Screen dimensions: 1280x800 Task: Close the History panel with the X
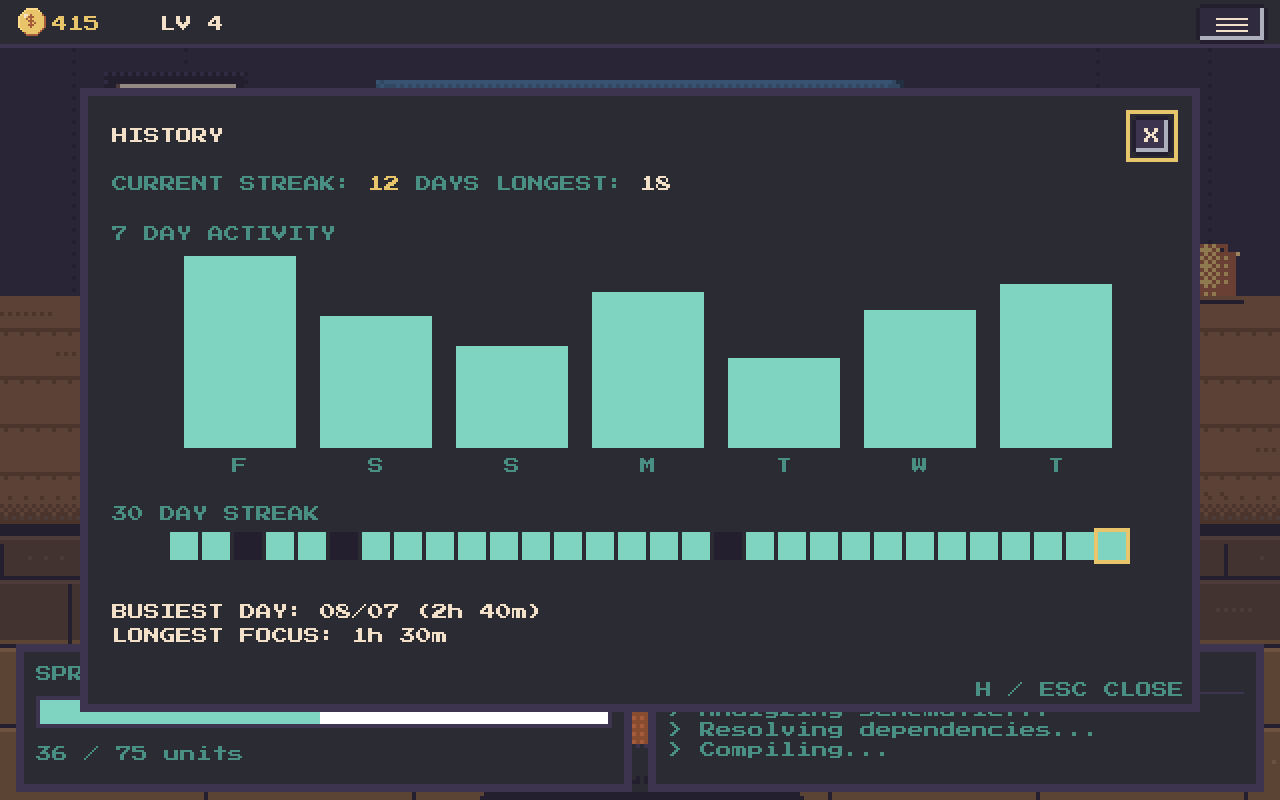pyautogui.click(x=1151, y=135)
